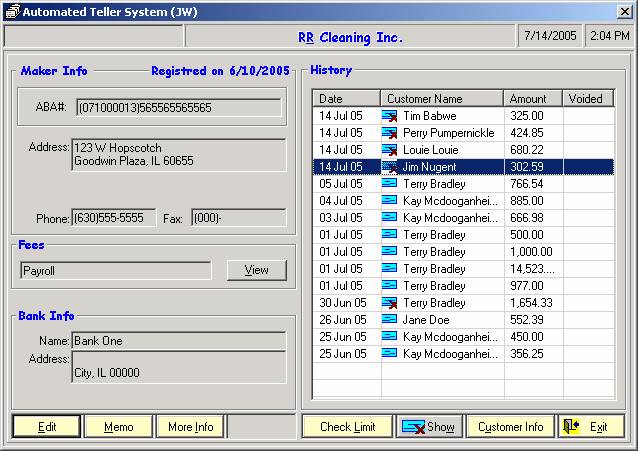This screenshot has width=638, height=451.
Task: Click voided check icon for Perry Pumpernickle
Action: (x=390, y=133)
